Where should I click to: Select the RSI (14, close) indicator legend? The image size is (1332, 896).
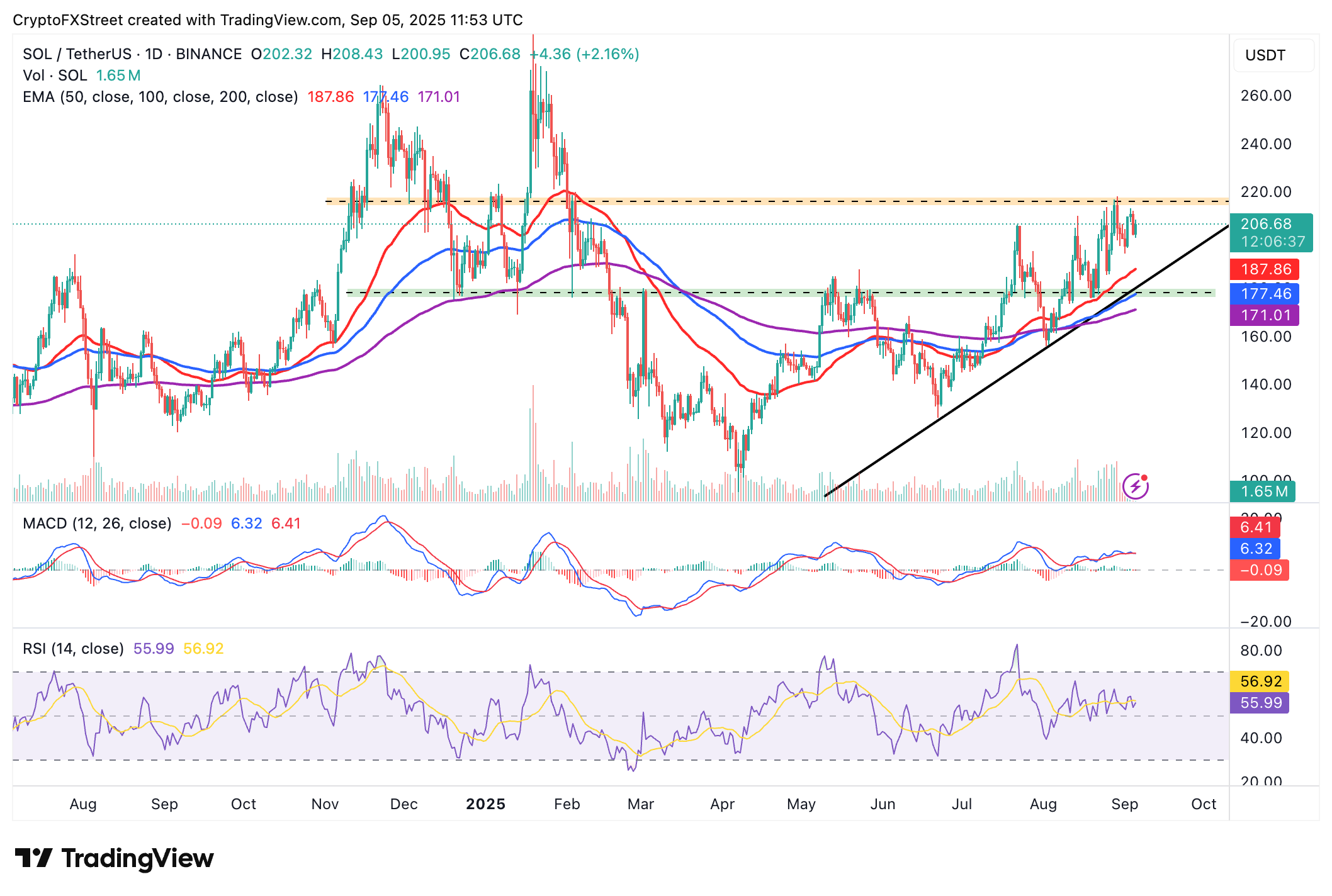73,649
